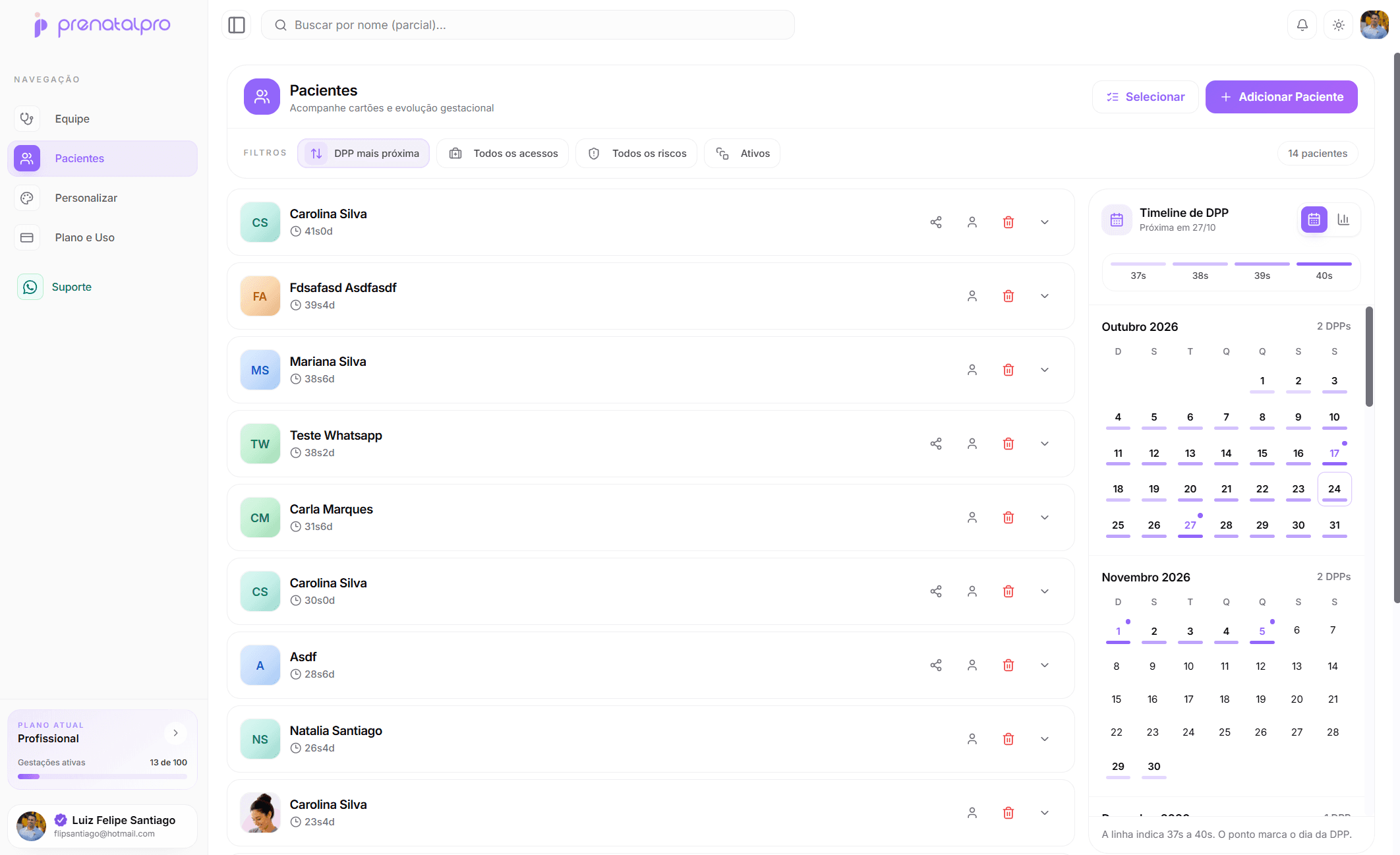Open Todos os riscos filter dropdown
The height and width of the screenshot is (855, 1400).
point(637,154)
